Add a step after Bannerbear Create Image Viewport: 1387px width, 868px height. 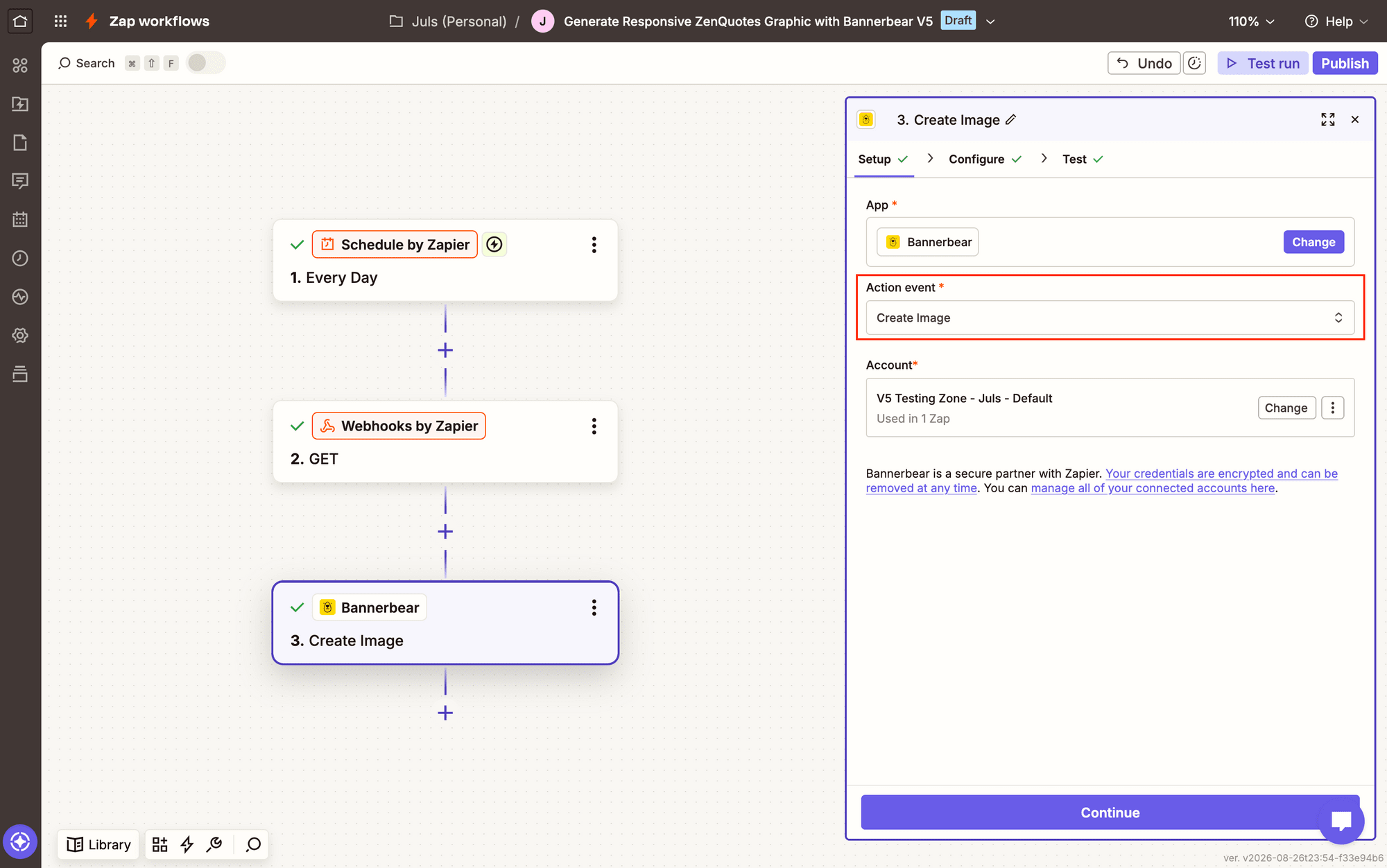445,713
